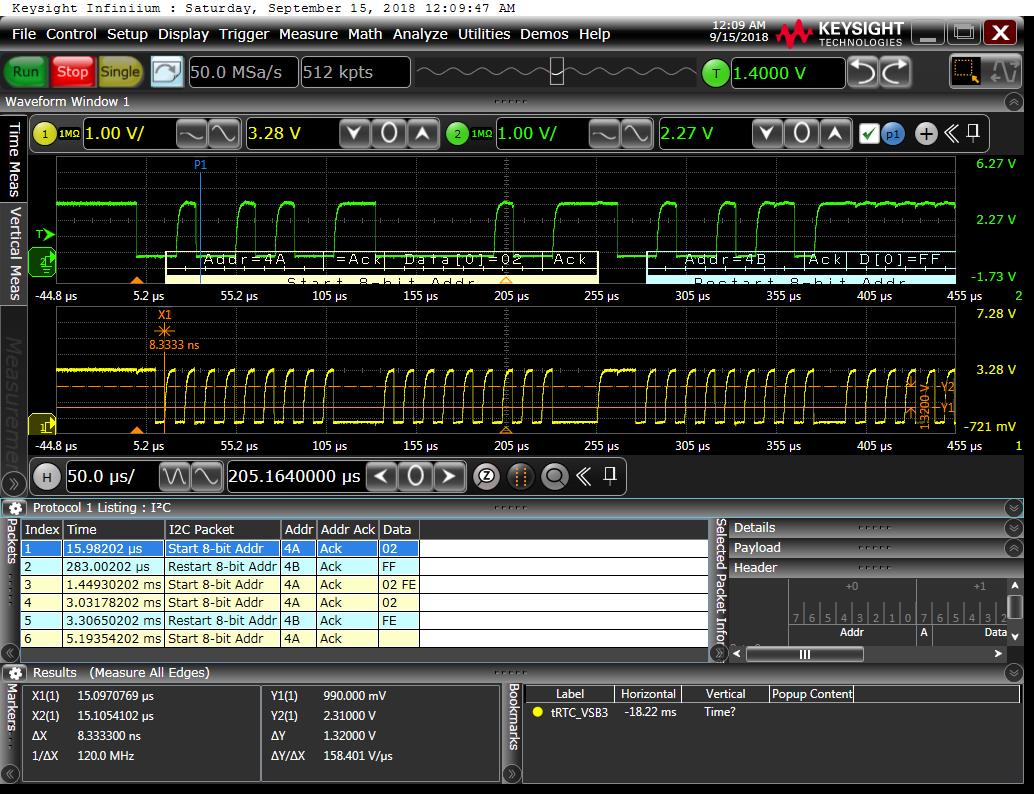Move channel 1 offset down with arrow
This screenshot has height=794, width=1034.
[355, 134]
